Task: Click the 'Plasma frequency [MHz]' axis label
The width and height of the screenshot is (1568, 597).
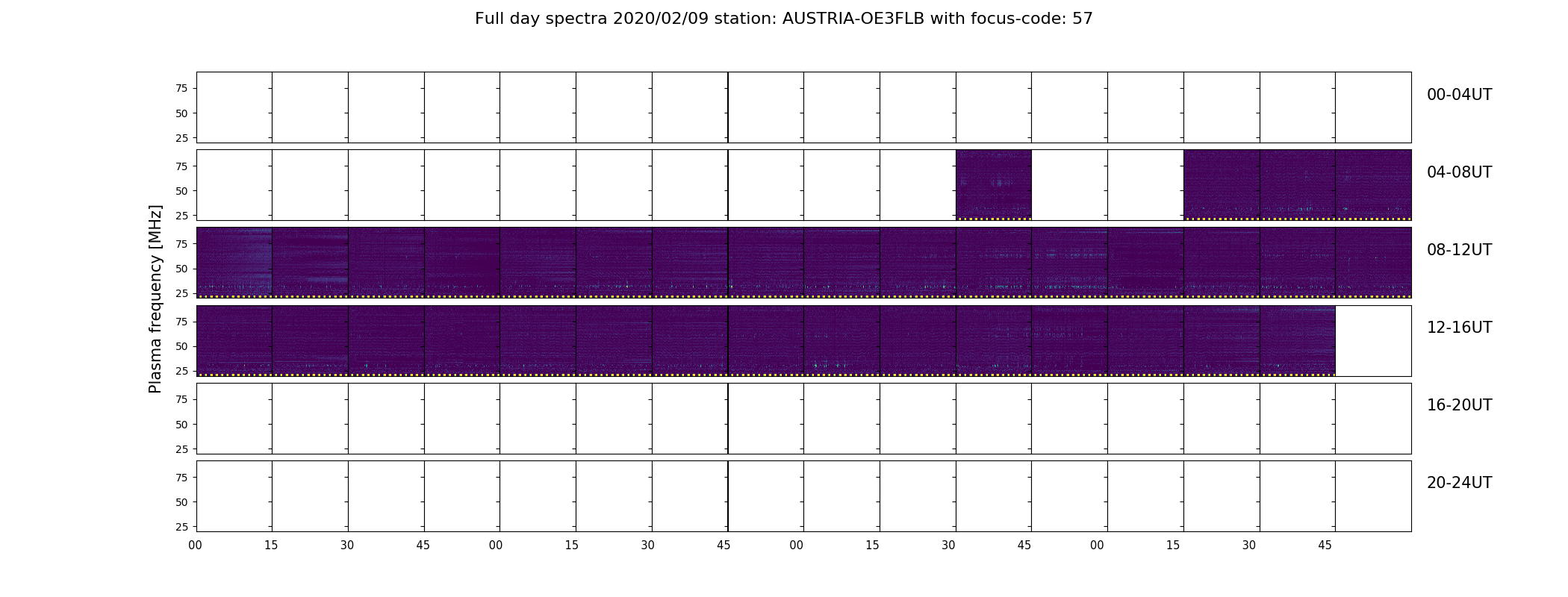Action: click(x=155, y=299)
